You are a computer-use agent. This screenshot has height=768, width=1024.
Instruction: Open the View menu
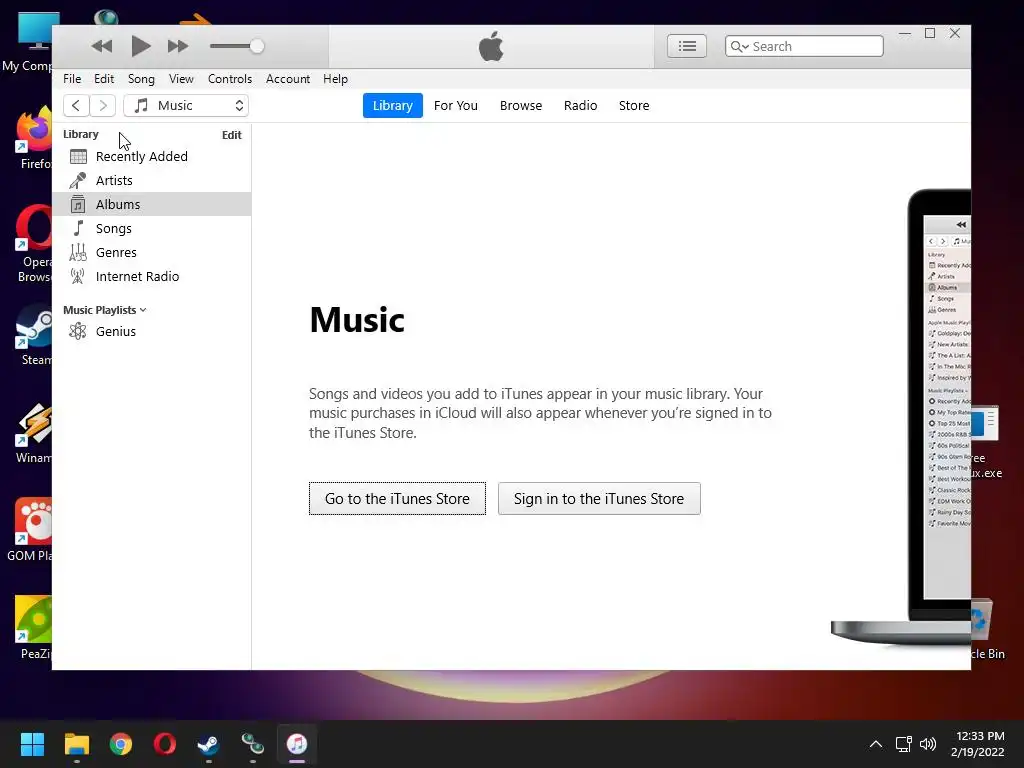pyautogui.click(x=181, y=79)
